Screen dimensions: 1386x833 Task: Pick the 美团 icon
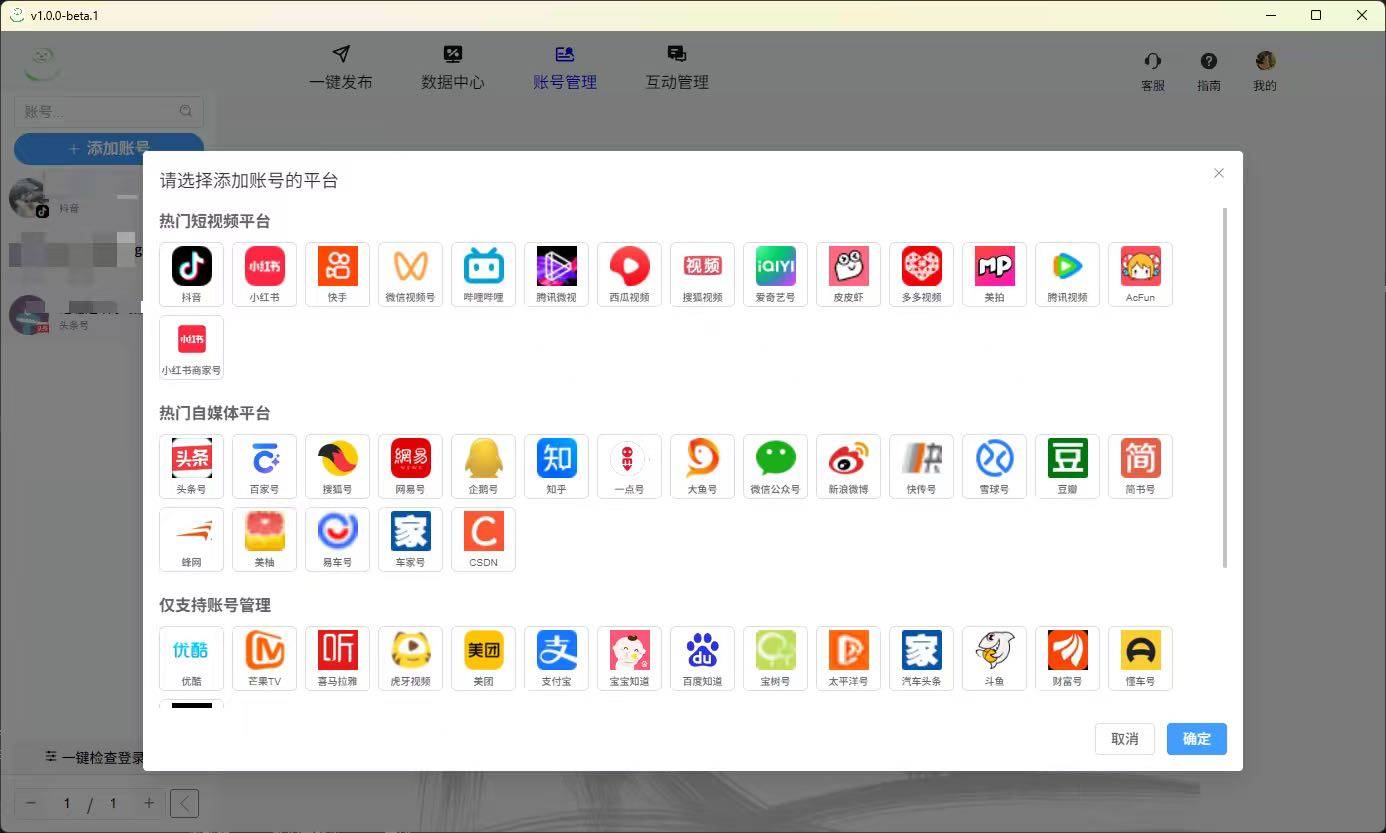483,658
